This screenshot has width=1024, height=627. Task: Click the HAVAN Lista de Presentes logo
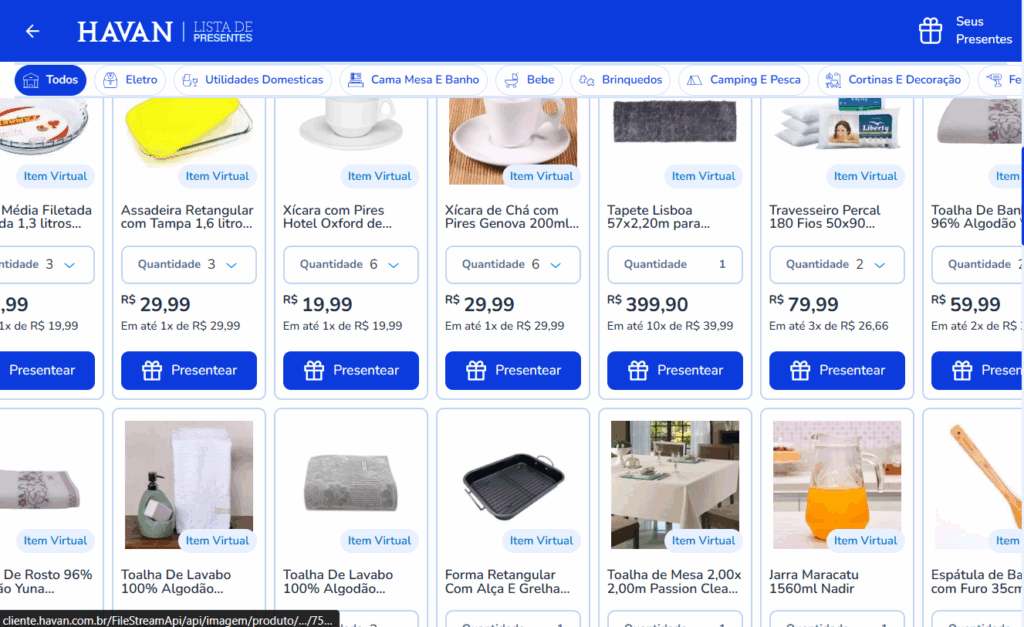(165, 31)
